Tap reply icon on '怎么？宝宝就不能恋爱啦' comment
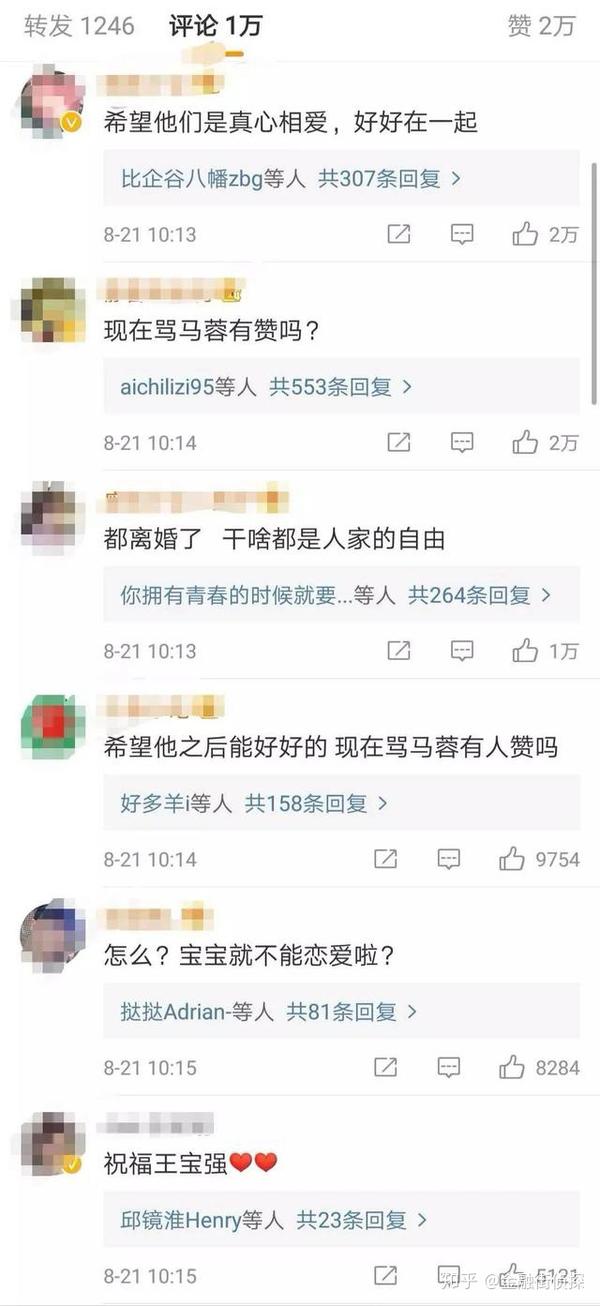The height and width of the screenshot is (1306, 600). pos(449,1067)
